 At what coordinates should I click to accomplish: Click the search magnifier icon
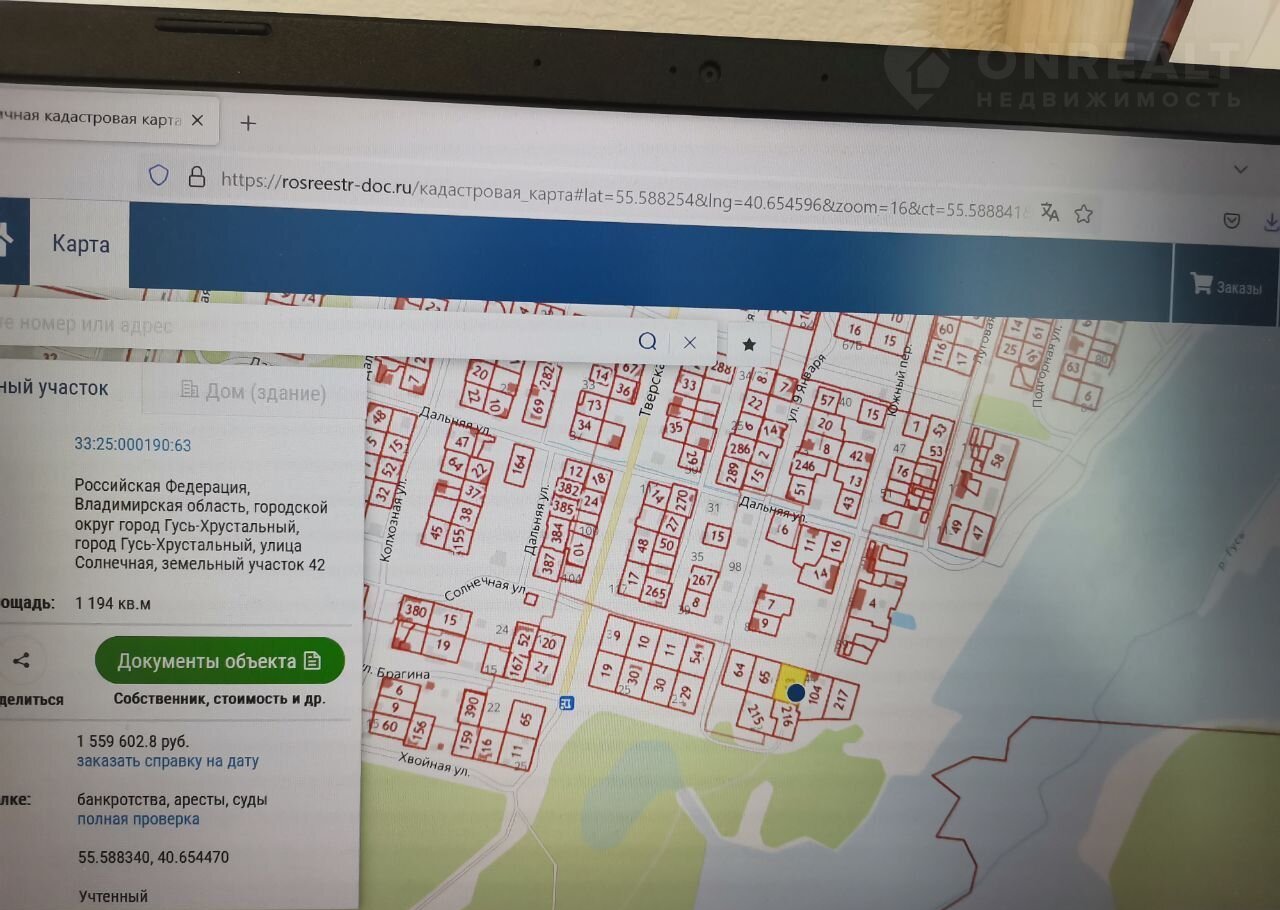[647, 341]
